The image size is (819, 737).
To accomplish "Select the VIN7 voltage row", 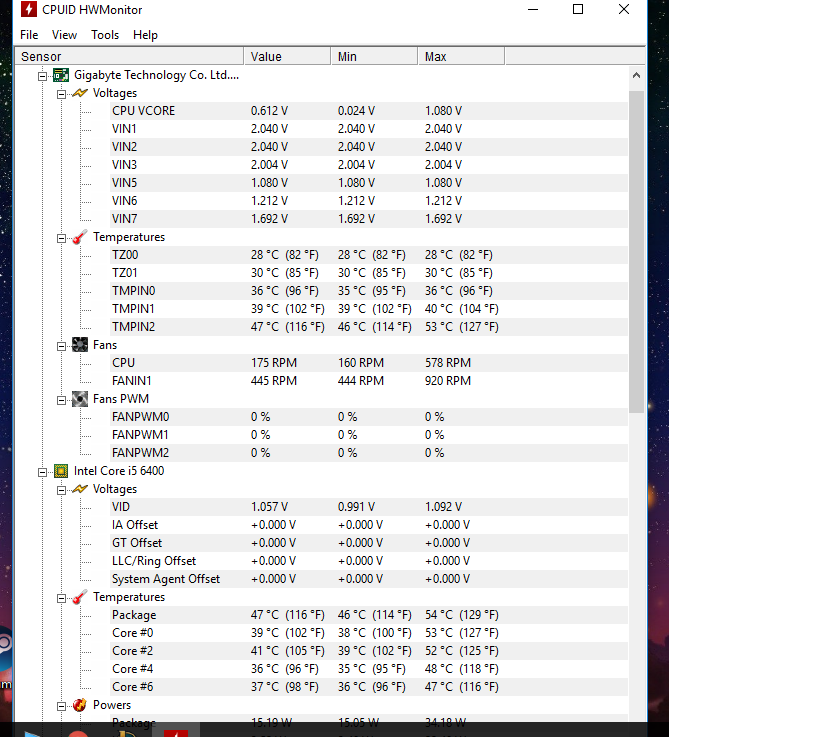I will tap(368, 219).
